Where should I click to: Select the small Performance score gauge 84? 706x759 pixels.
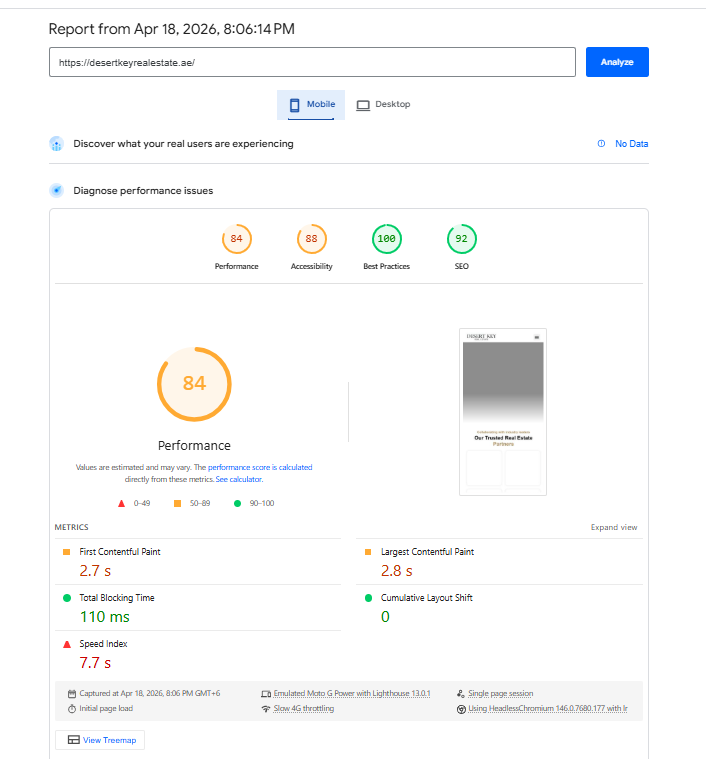pyautogui.click(x=236, y=239)
